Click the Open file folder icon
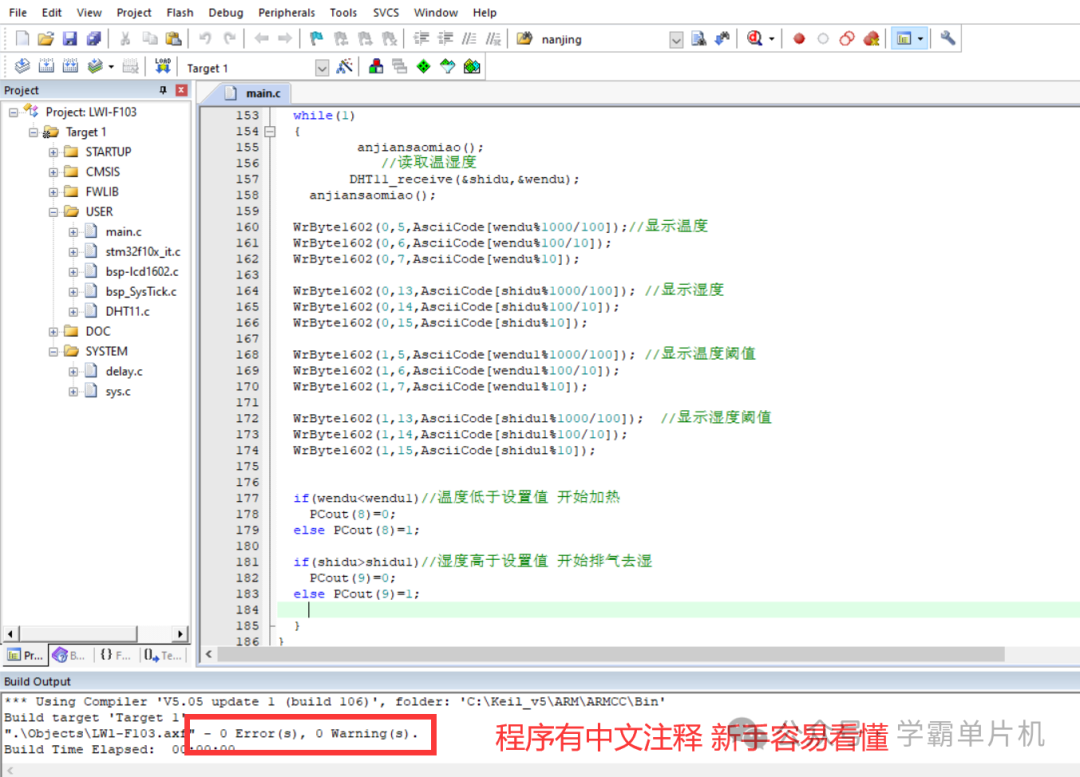The width and height of the screenshot is (1080, 777). [x=46, y=39]
